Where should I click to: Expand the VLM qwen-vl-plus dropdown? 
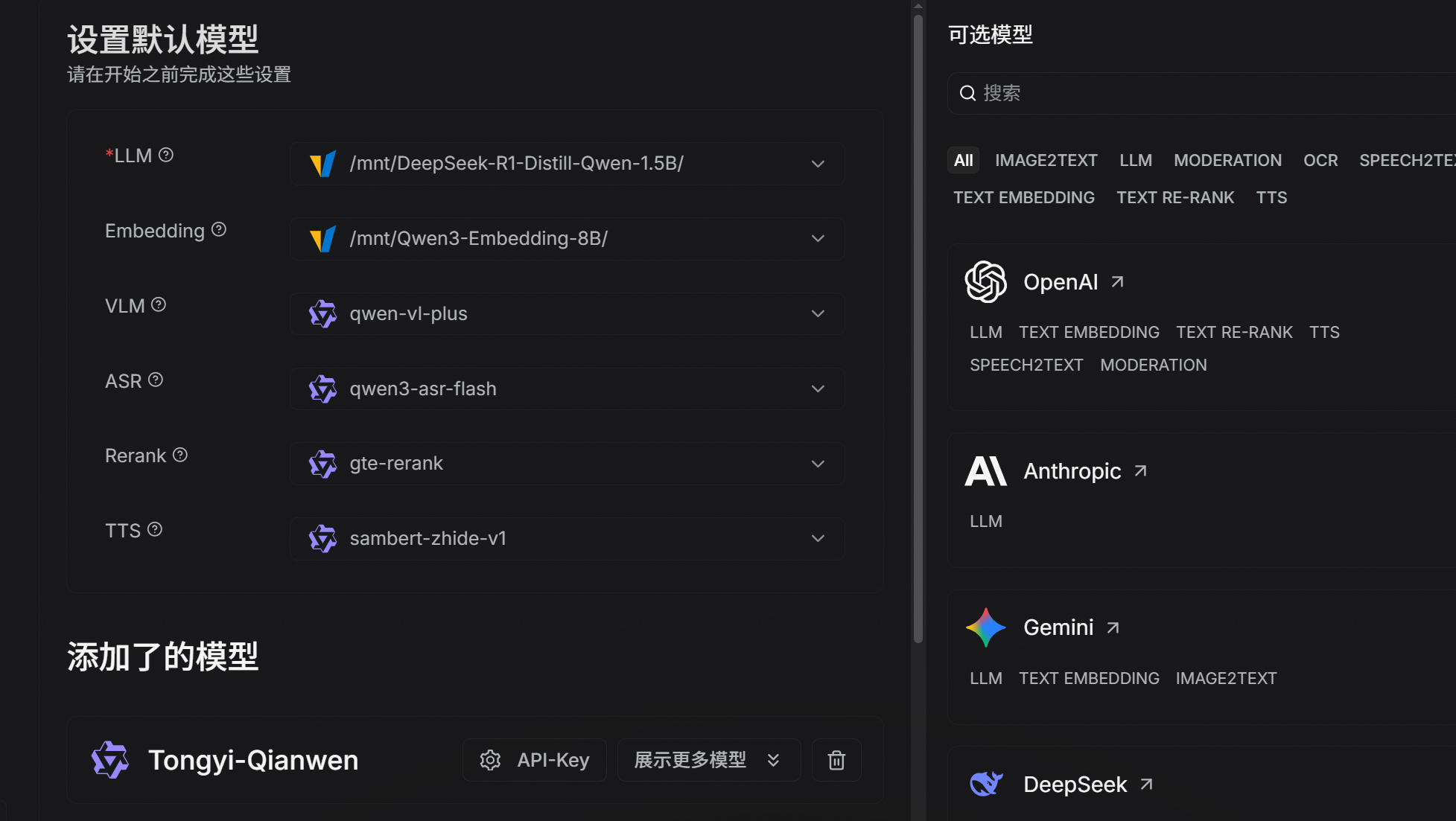pos(568,313)
